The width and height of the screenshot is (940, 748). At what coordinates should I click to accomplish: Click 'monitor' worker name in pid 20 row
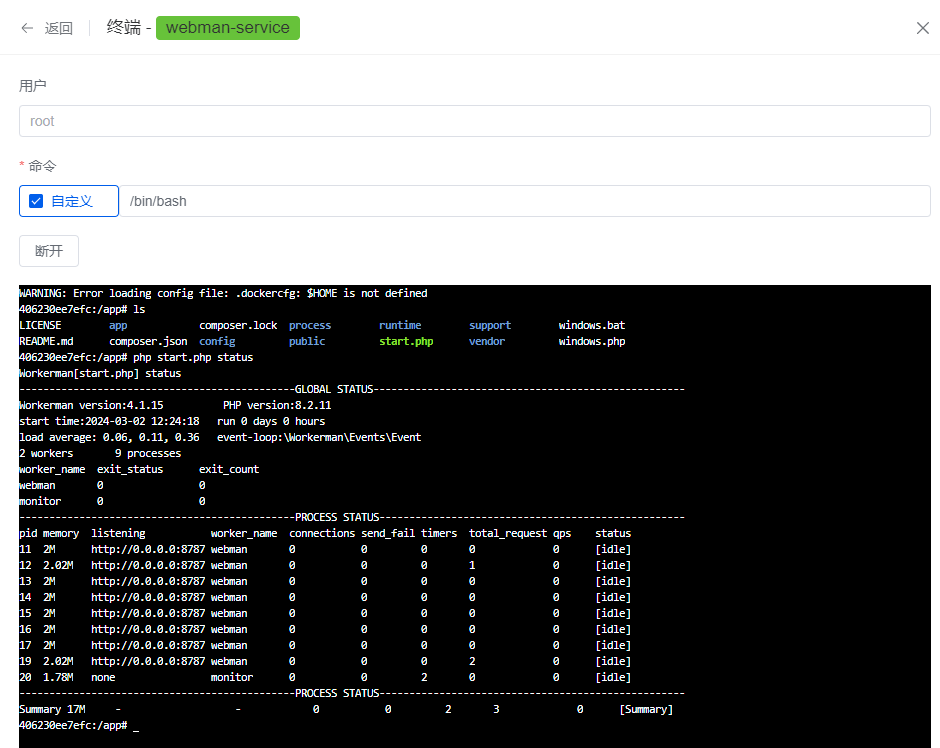(232, 677)
